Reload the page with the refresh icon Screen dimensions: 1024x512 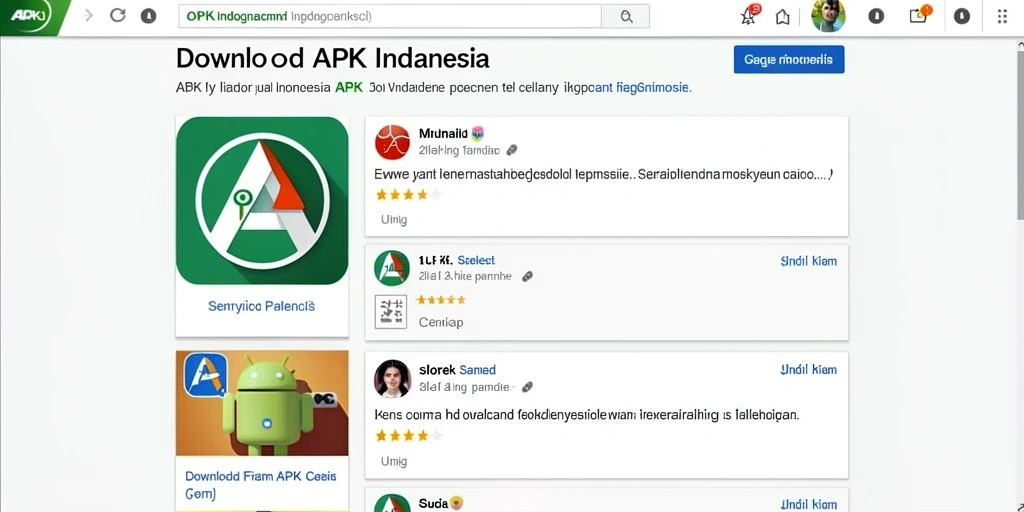(x=118, y=16)
